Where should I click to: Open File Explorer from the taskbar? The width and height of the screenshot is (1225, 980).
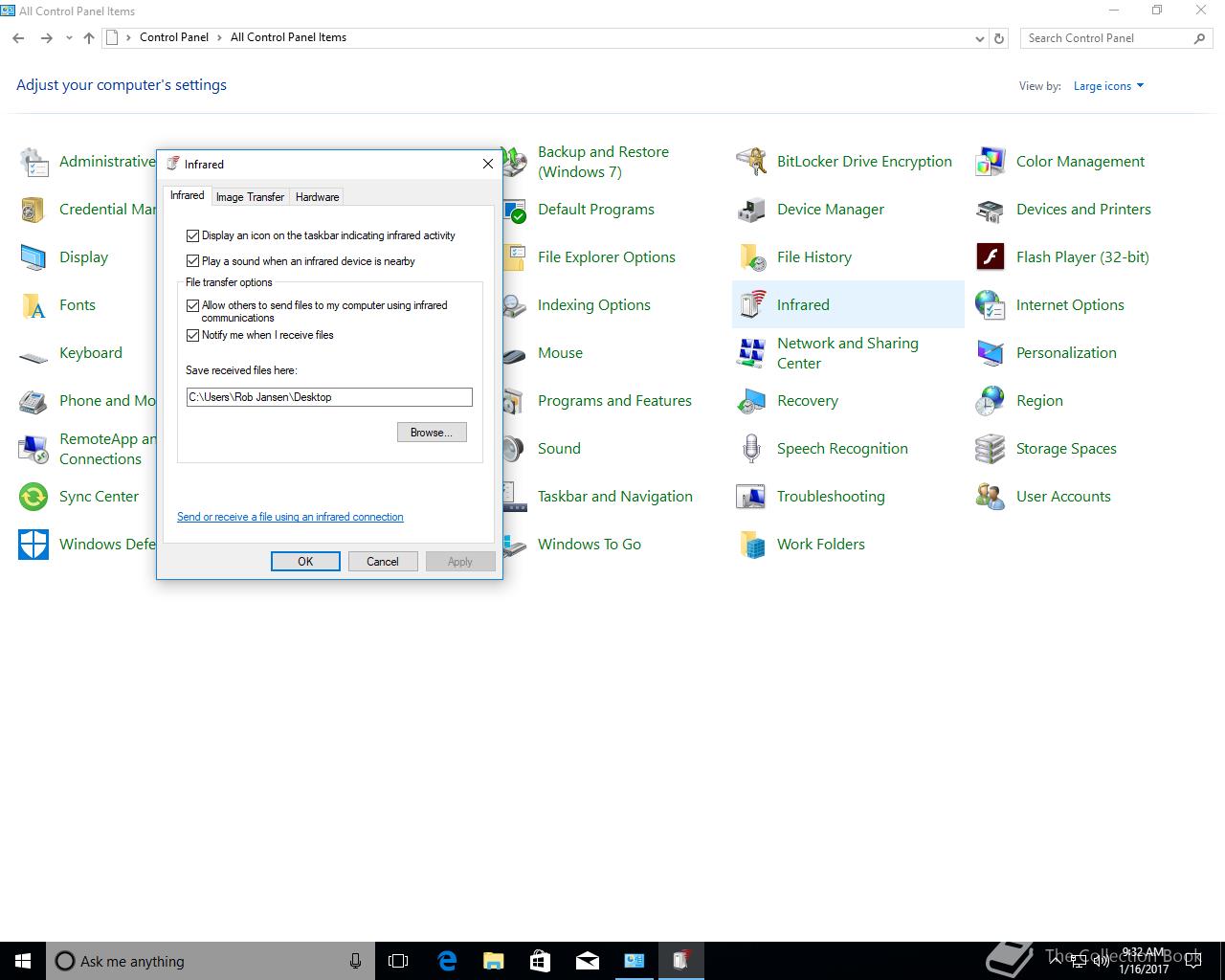pyautogui.click(x=493, y=961)
